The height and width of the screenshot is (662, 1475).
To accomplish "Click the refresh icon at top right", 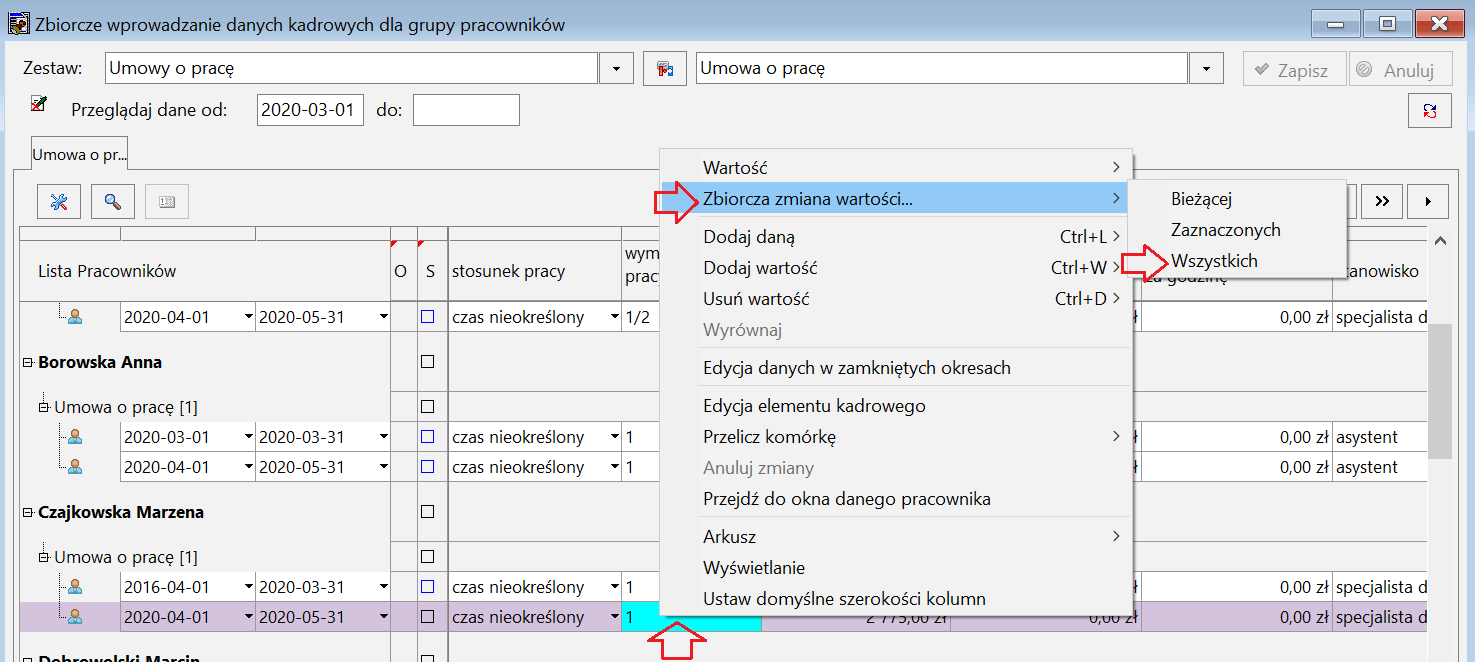I will tap(1429, 111).
